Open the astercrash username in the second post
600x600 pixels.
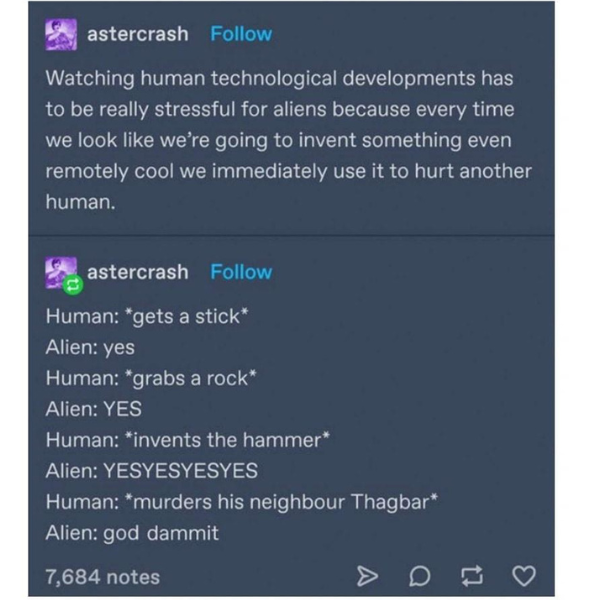click(x=138, y=272)
